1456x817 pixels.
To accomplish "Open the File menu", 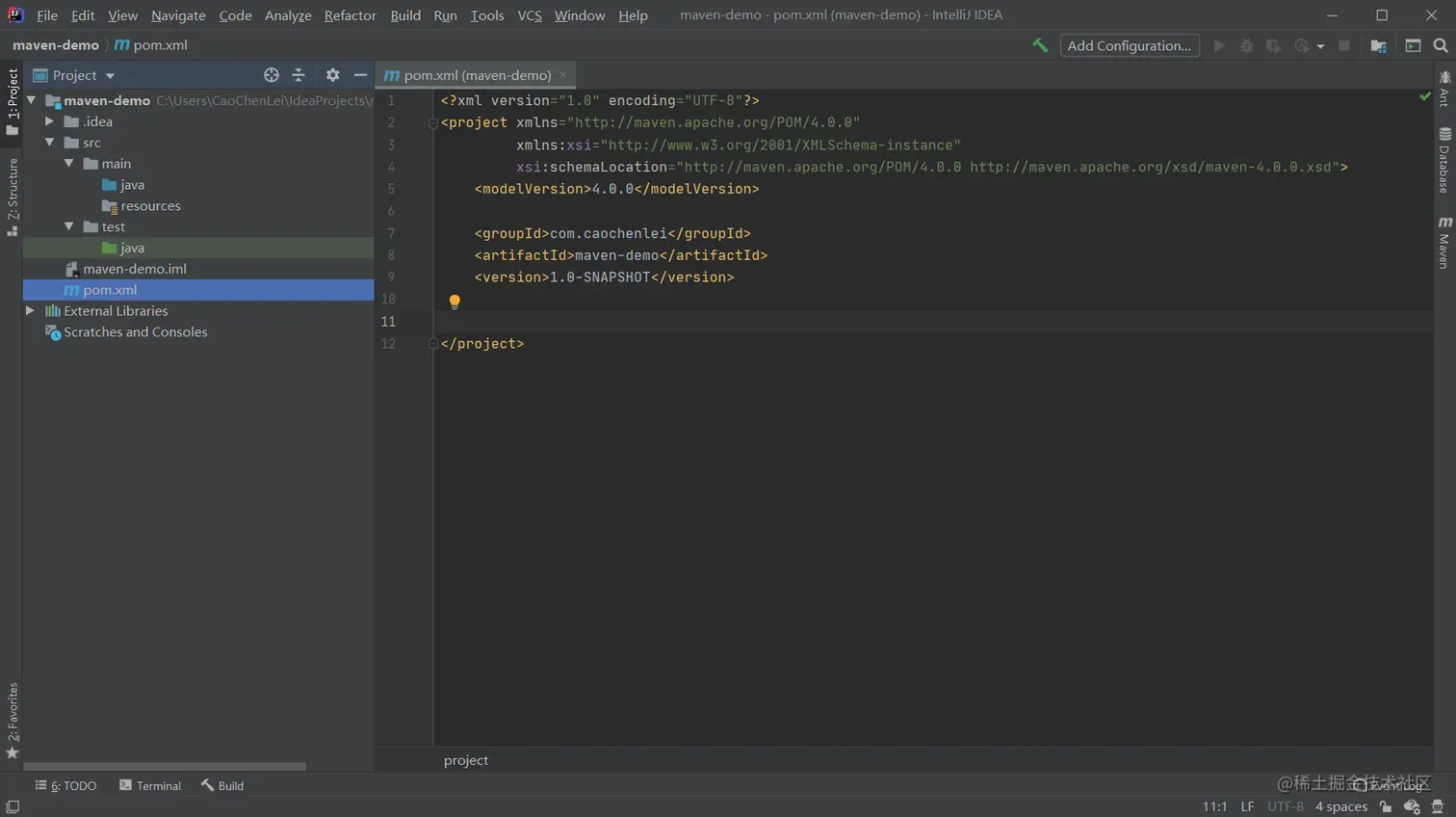I will coord(47,15).
